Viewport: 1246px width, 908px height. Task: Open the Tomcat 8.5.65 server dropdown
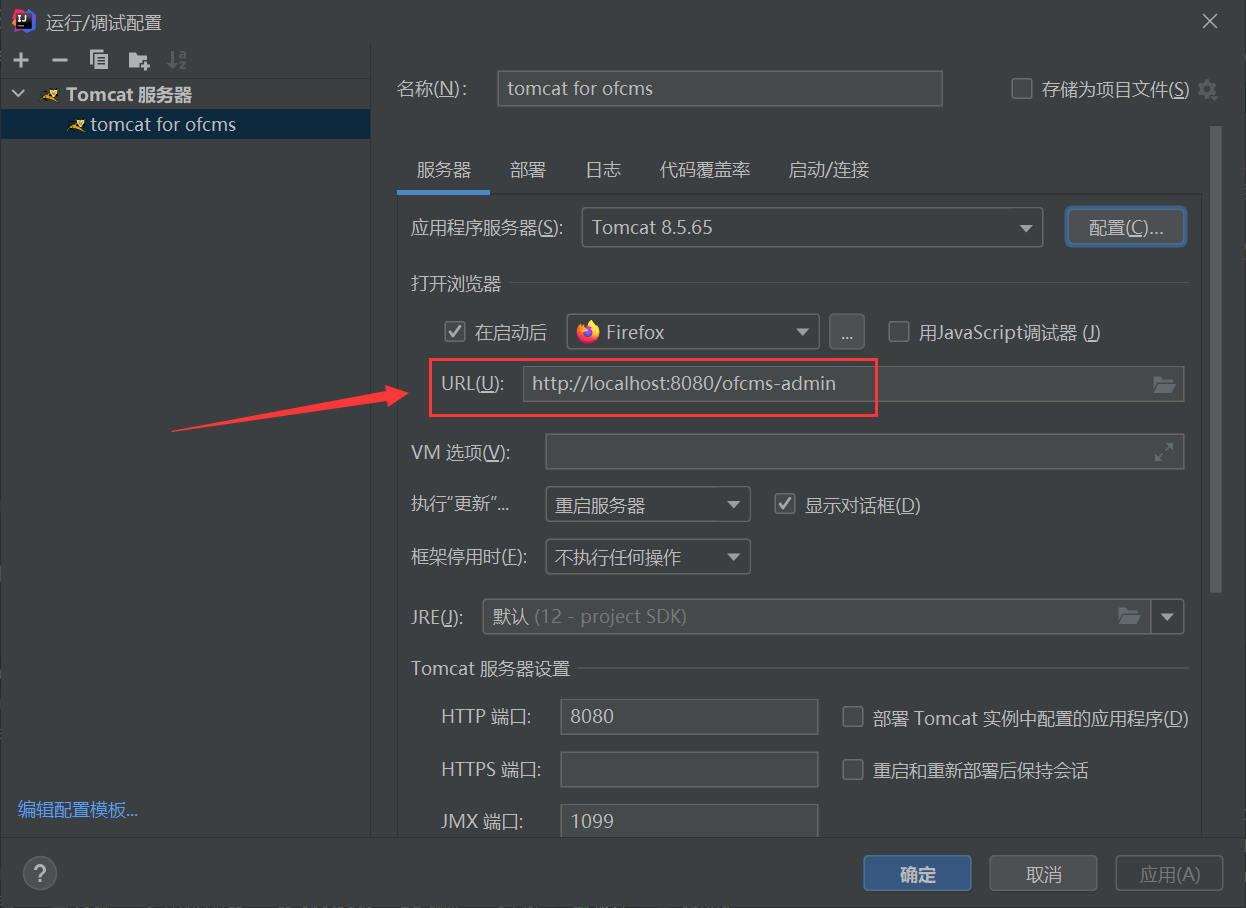(x=1026, y=227)
